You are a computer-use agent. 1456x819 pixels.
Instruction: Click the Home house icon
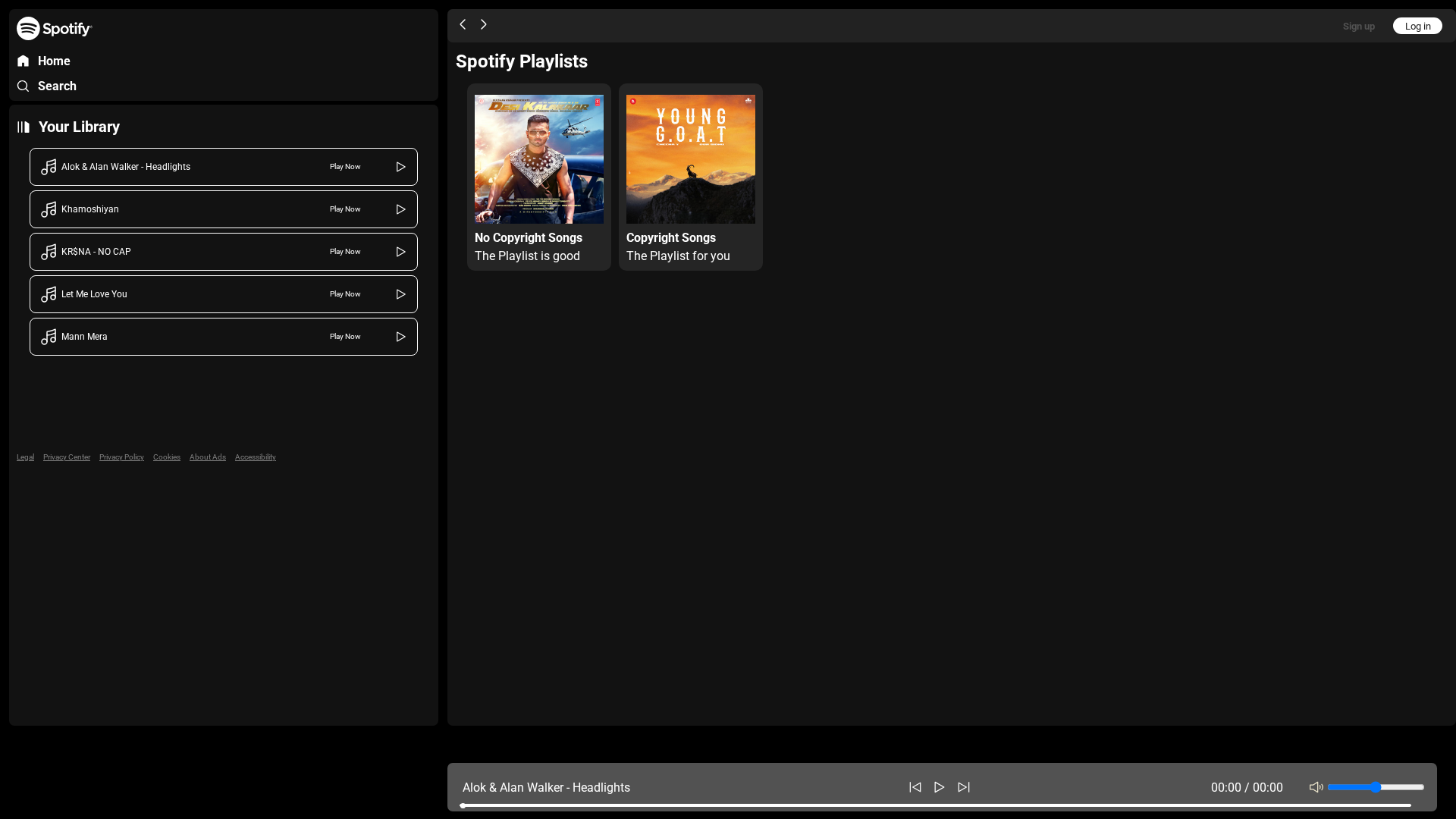coord(24,61)
